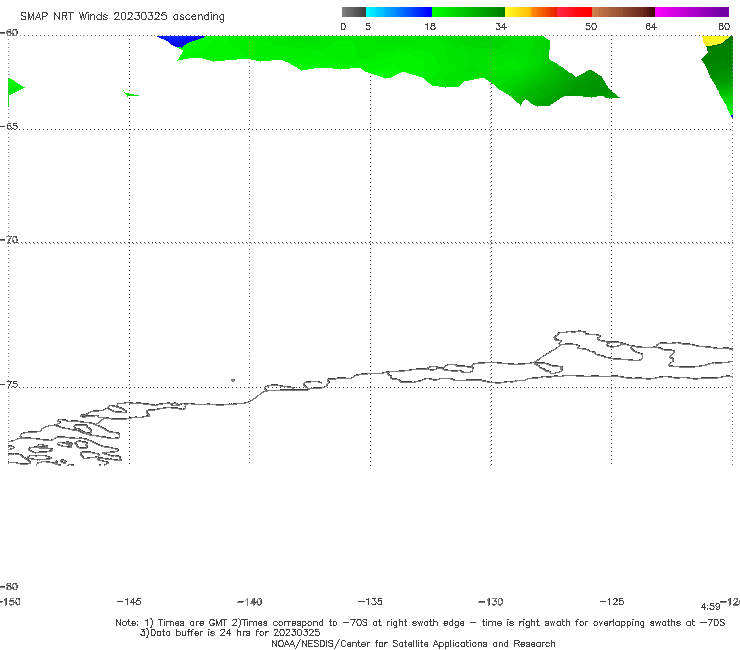The width and height of the screenshot is (740, 650).
Task: Click the latitude label "-75"
Action: (x=9, y=384)
